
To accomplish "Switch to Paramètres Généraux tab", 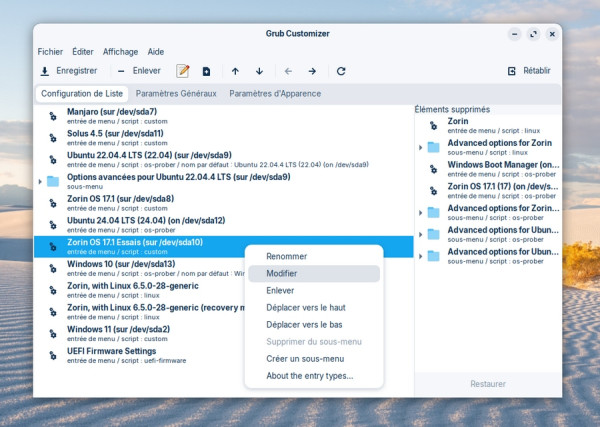I will pos(175,94).
